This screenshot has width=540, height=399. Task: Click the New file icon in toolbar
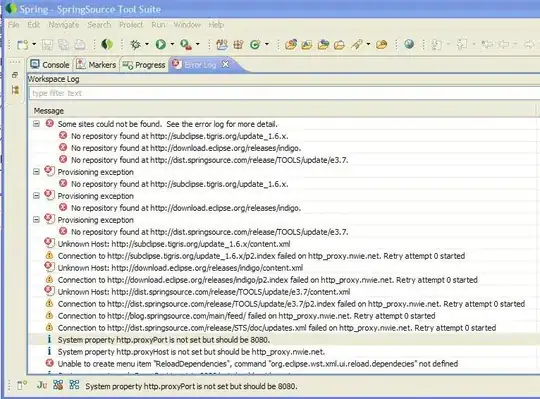23,45
